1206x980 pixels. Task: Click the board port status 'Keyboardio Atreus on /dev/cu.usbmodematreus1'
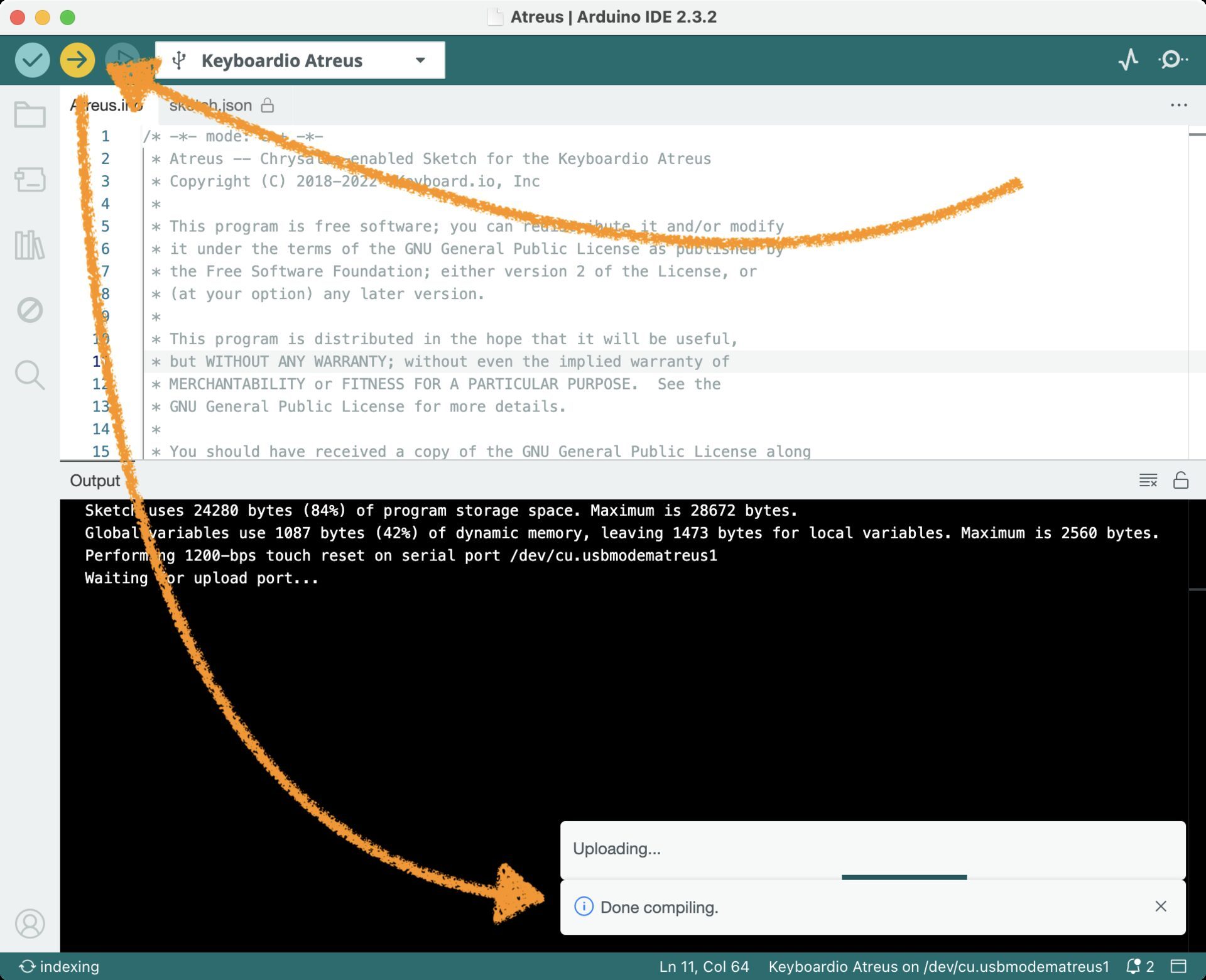[x=938, y=966]
